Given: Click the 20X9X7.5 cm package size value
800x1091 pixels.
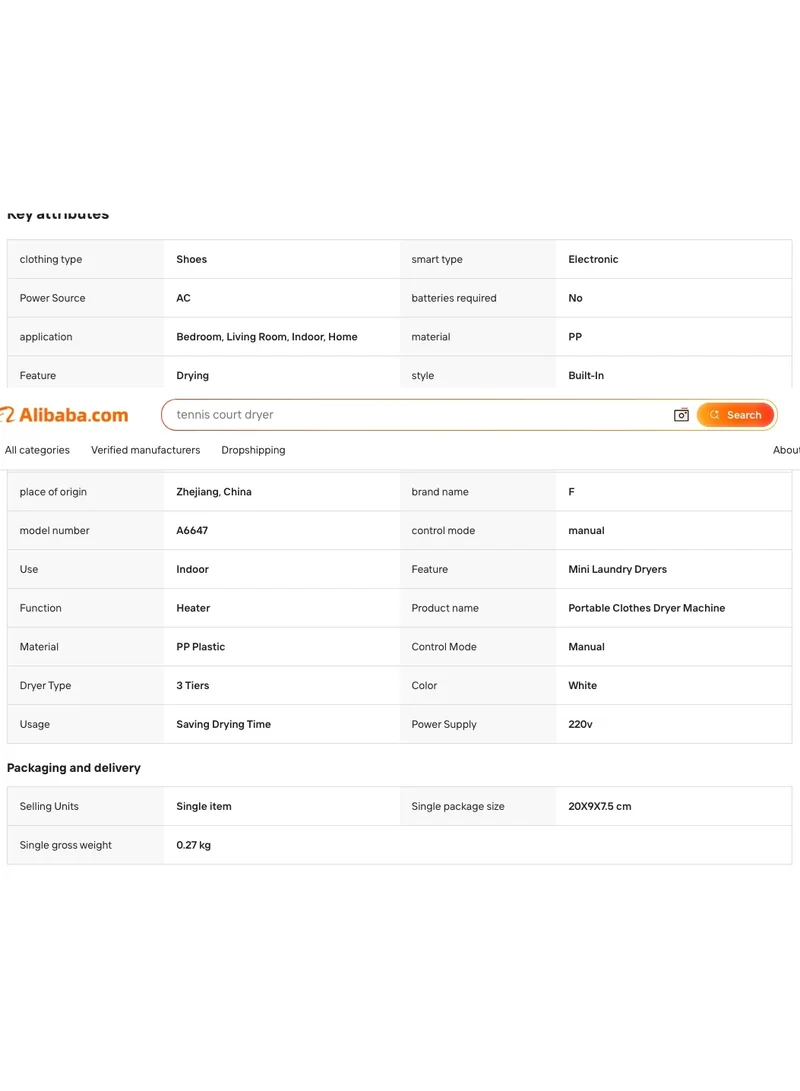Looking at the screenshot, I should point(600,806).
